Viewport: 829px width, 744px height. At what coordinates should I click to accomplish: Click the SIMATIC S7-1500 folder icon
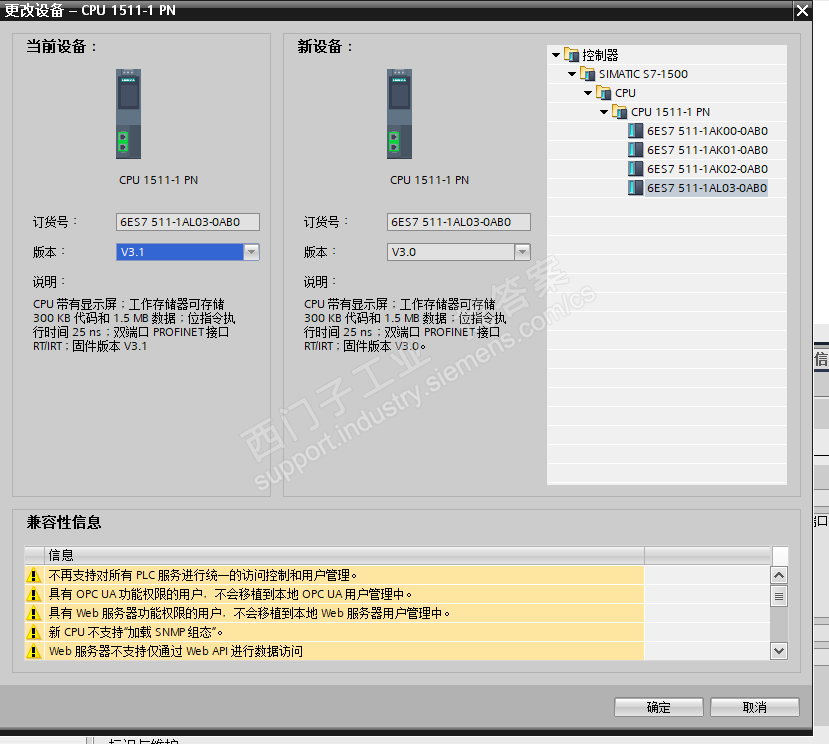588,74
